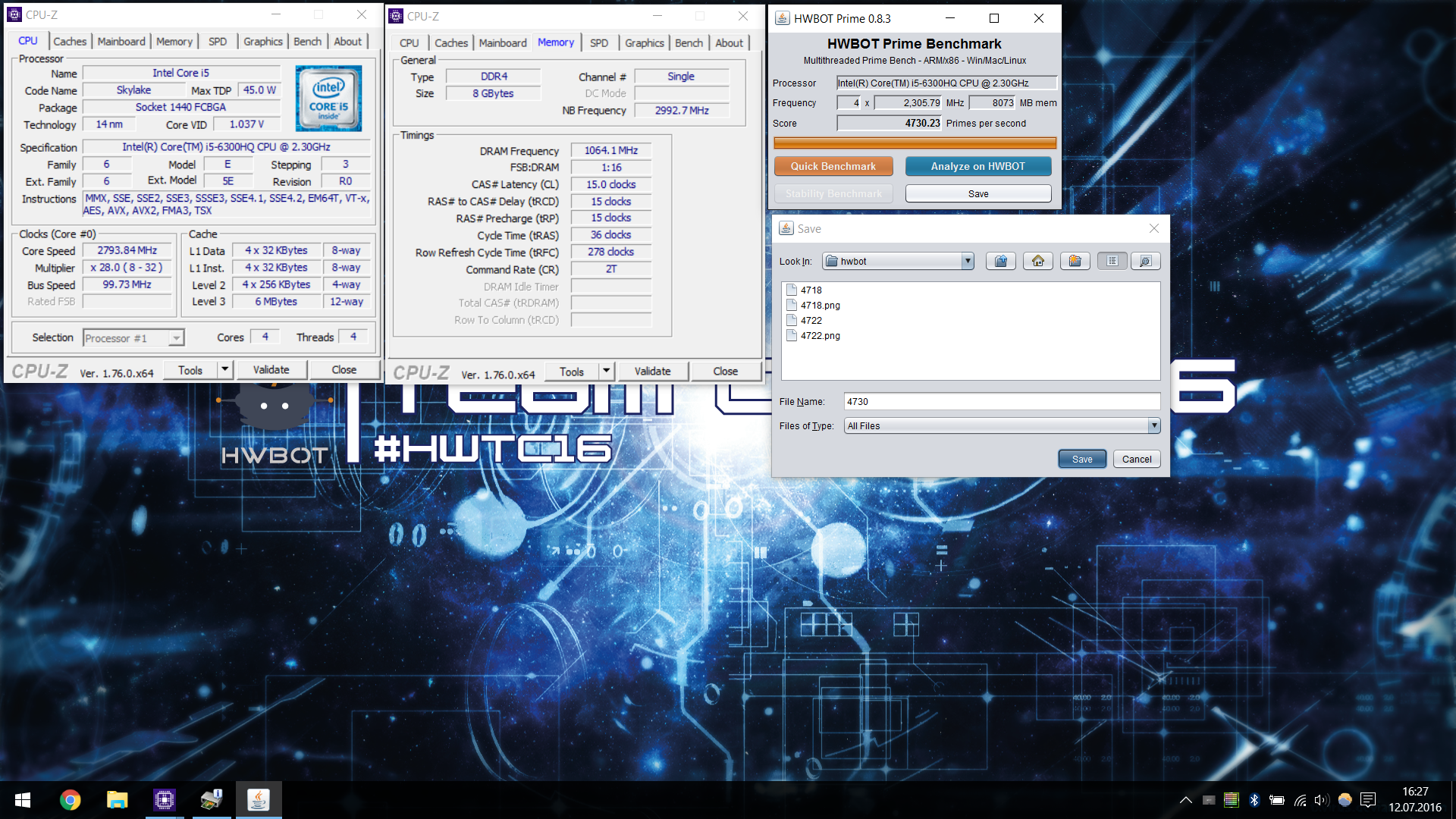1456x819 pixels.
Task: Click the printer-like app icon on taskbar
Action: click(x=211, y=800)
